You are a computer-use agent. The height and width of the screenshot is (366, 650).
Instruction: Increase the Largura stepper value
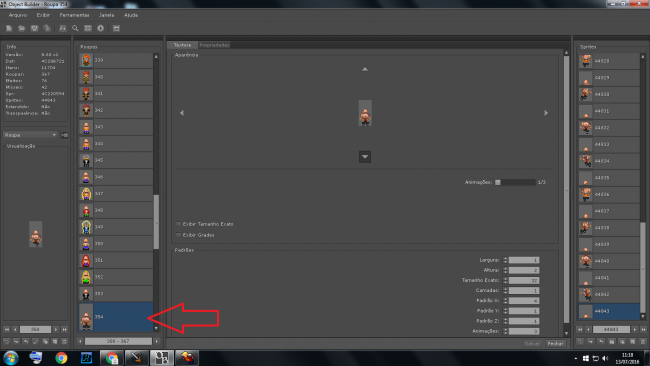coord(505,259)
